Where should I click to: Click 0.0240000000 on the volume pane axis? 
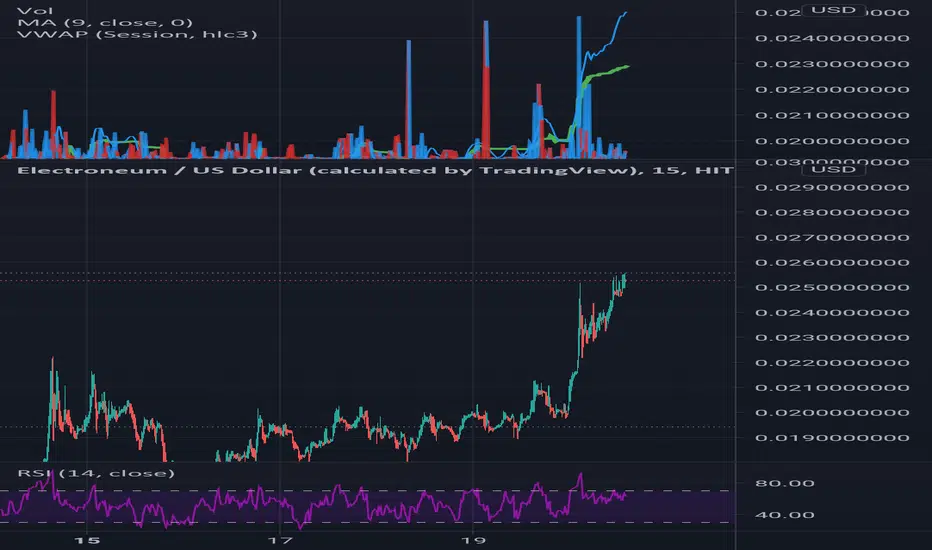pos(832,38)
